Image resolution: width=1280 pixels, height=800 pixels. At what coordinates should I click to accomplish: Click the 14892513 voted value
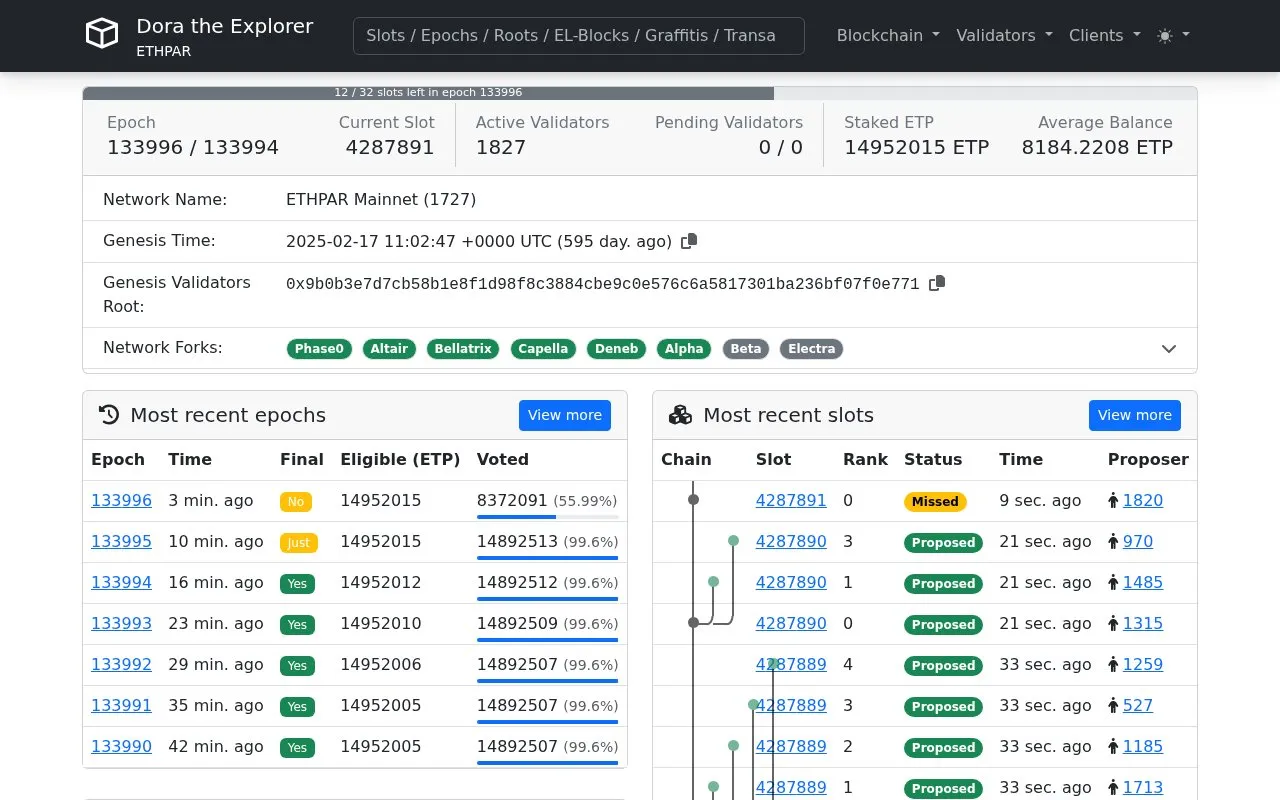click(x=517, y=541)
